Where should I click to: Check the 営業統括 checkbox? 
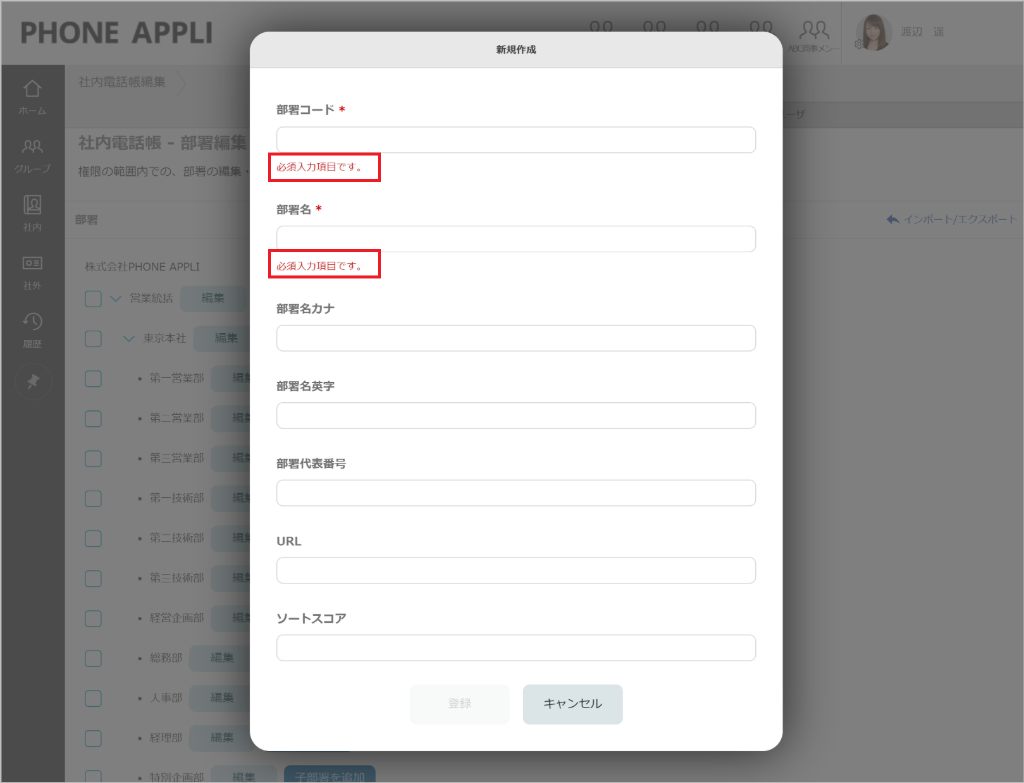tap(93, 298)
